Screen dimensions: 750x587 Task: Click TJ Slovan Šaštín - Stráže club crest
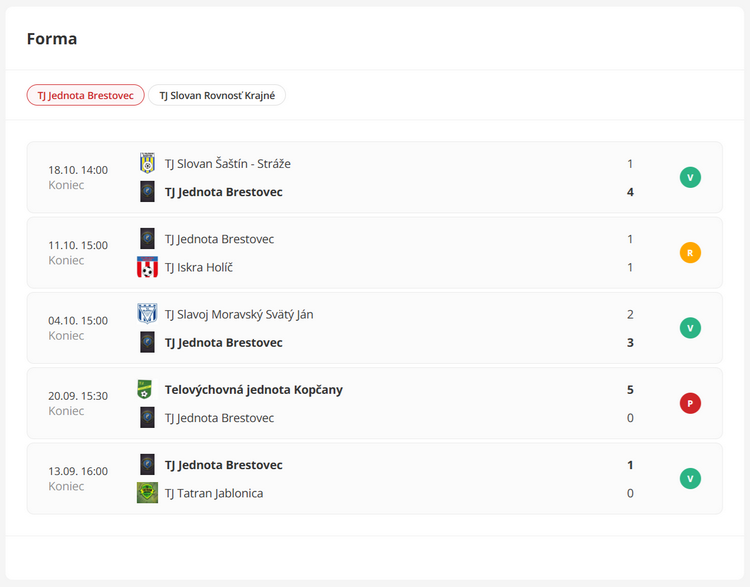click(147, 164)
